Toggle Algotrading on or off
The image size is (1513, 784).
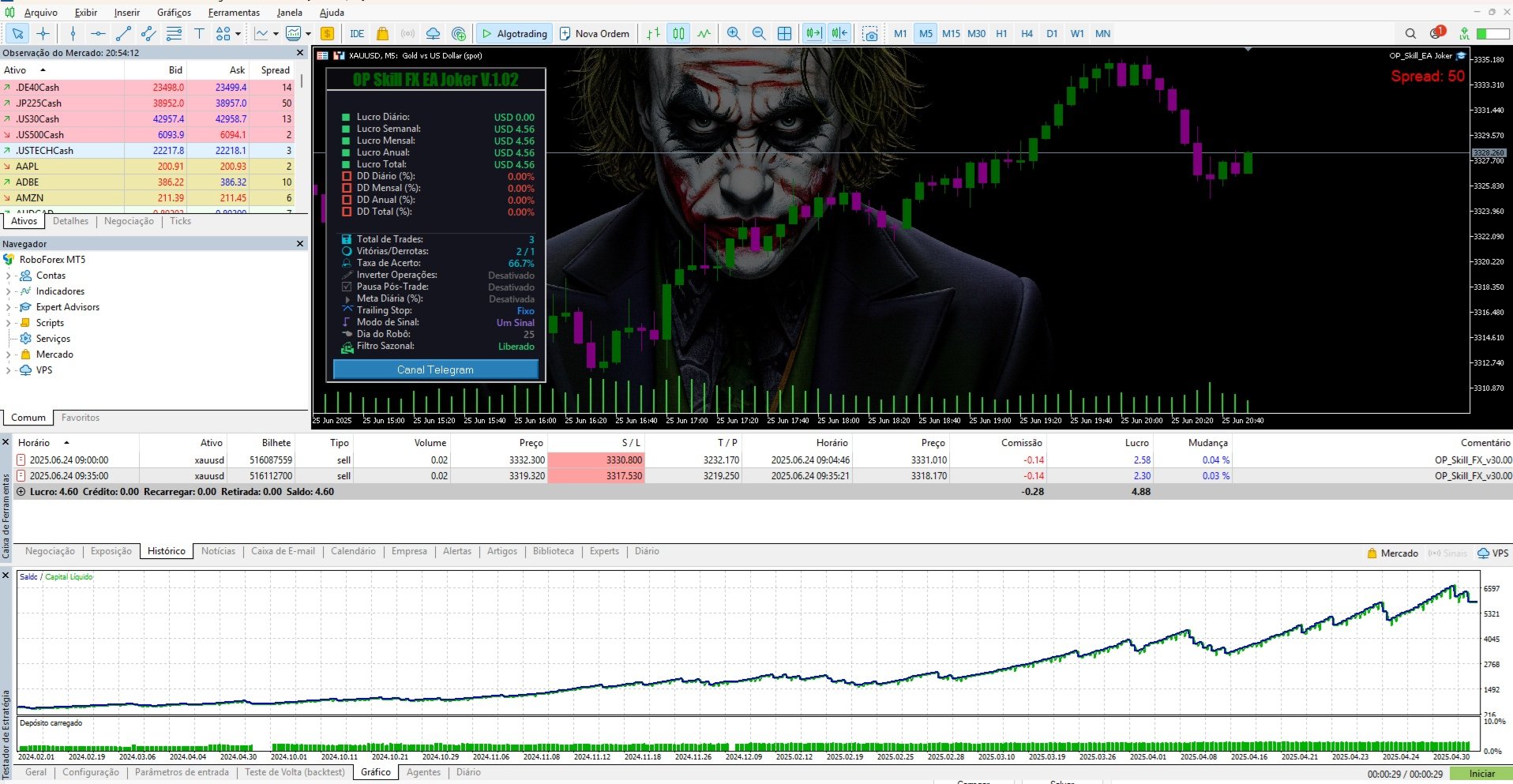pyautogui.click(x=514, y=33)
